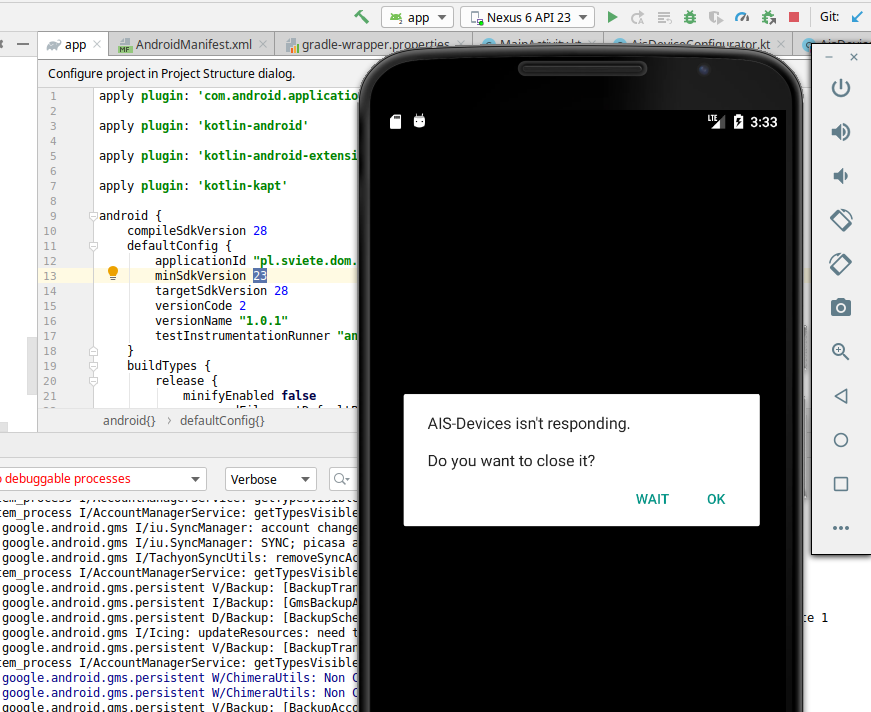Screen dimensions: 871x712
Task: Collapse the buildTypes block fold marker
Action: (x=93, y=366)
